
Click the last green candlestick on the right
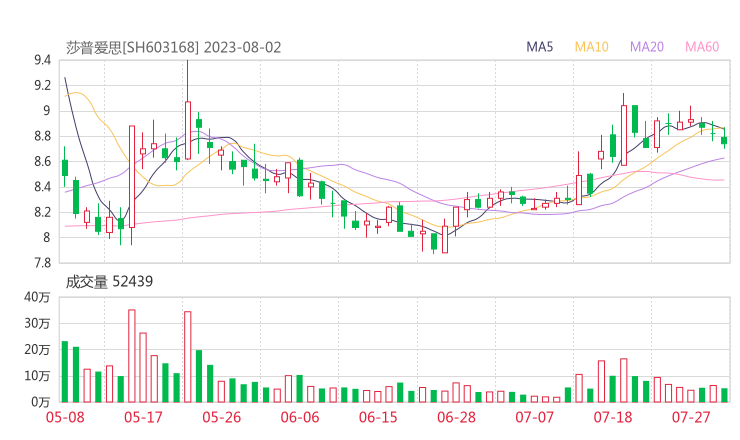pyautogui.click(x=724, y=140)
